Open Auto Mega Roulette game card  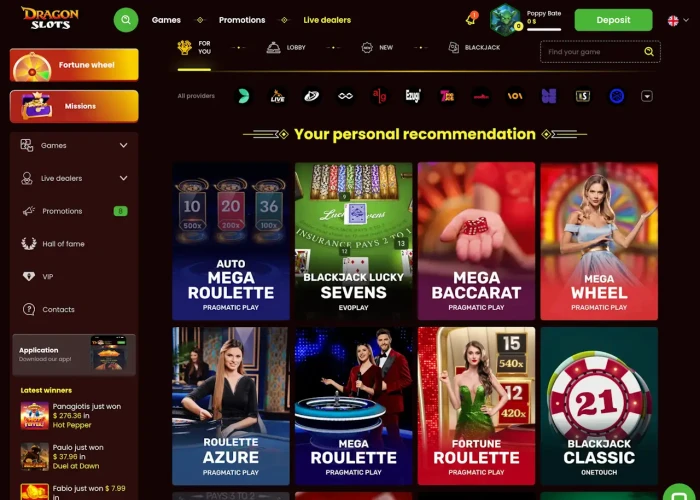coord(231,241)
